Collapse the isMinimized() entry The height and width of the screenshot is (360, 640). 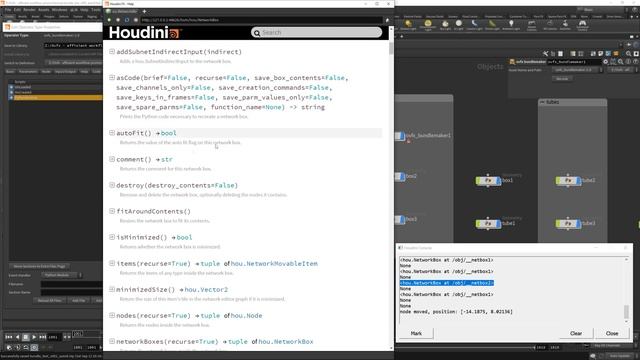point(112,237)
